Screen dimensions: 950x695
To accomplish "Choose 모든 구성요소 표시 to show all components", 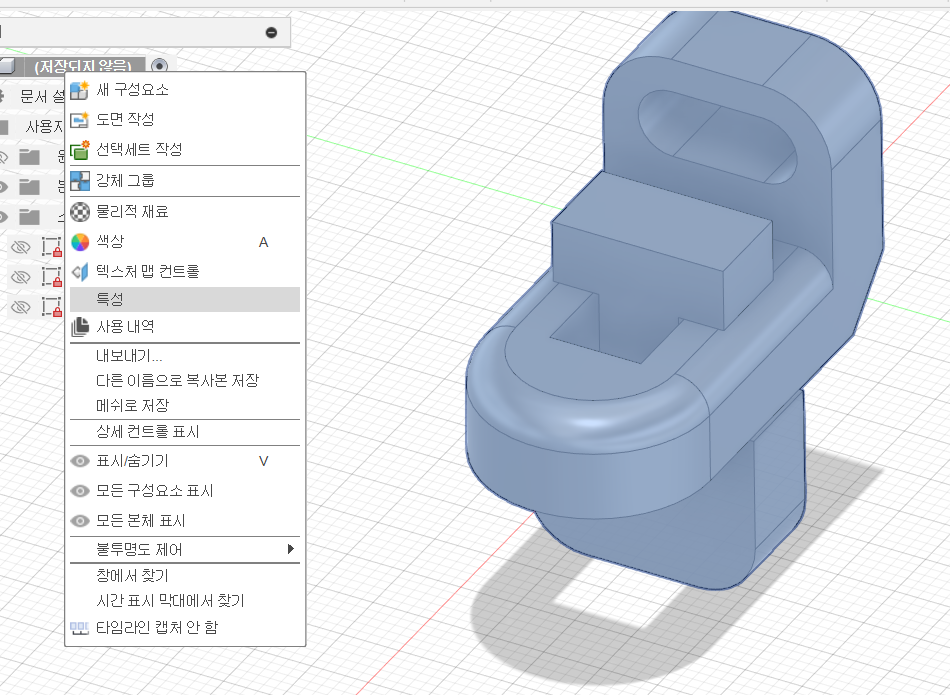I will pyautogui.click(x=185, y=491).
